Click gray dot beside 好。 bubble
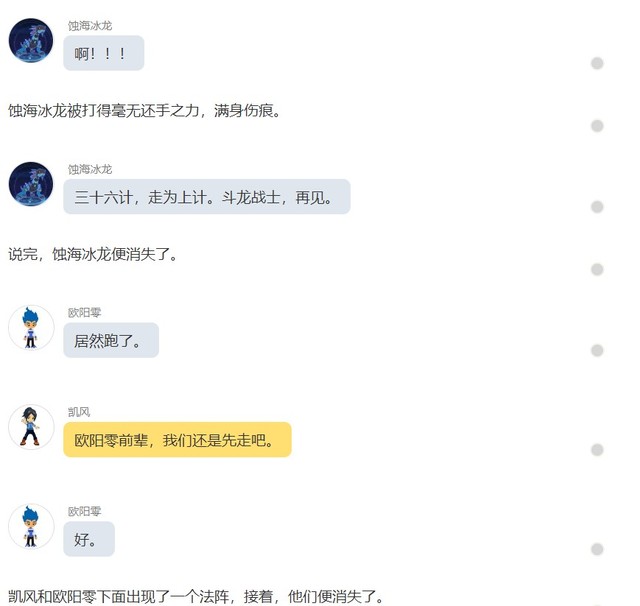Image resolution: width=640 pixels, height=606 pixels. pos(597,549)
